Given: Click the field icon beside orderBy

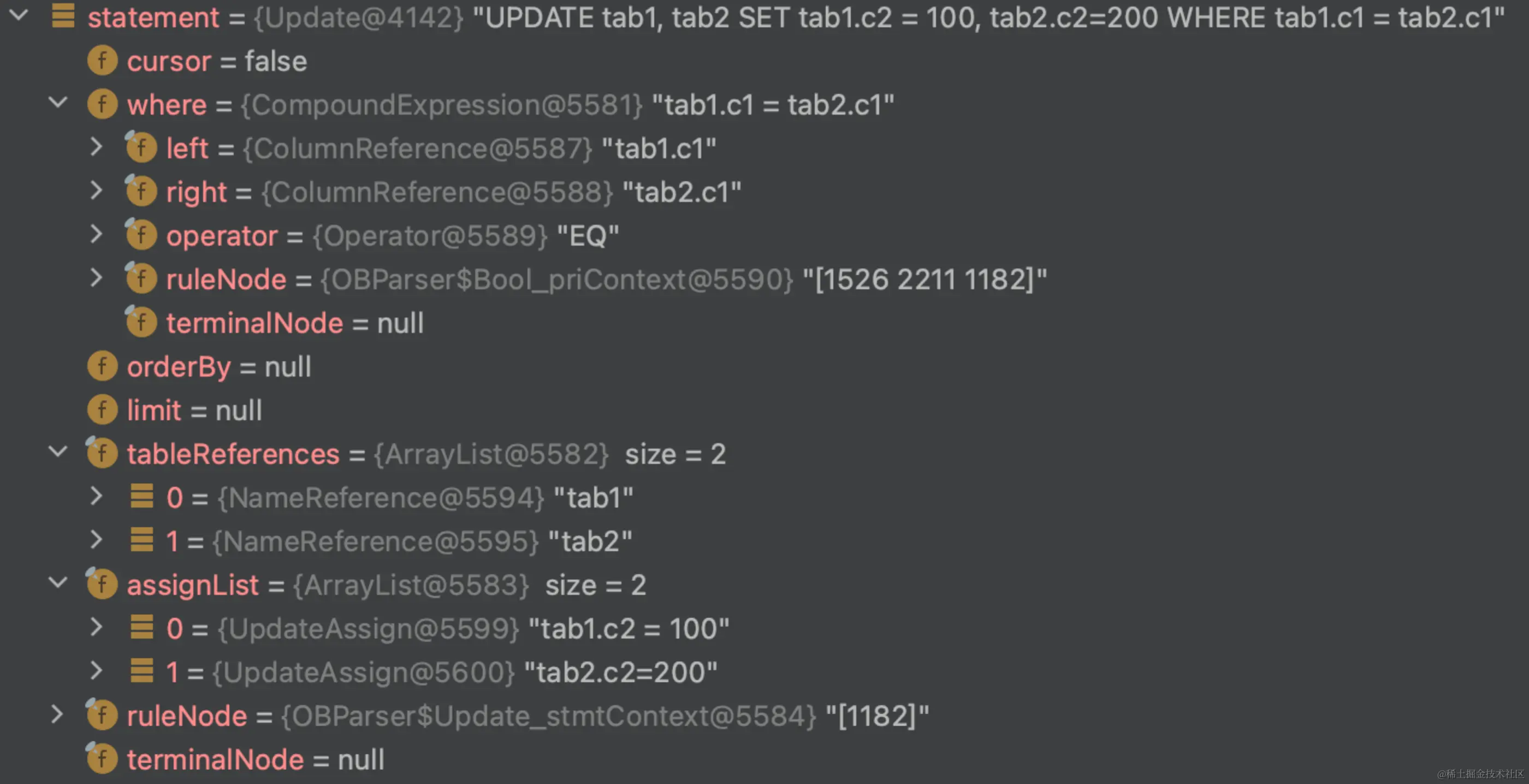Looking at the screenshot, I should point(102,367).
